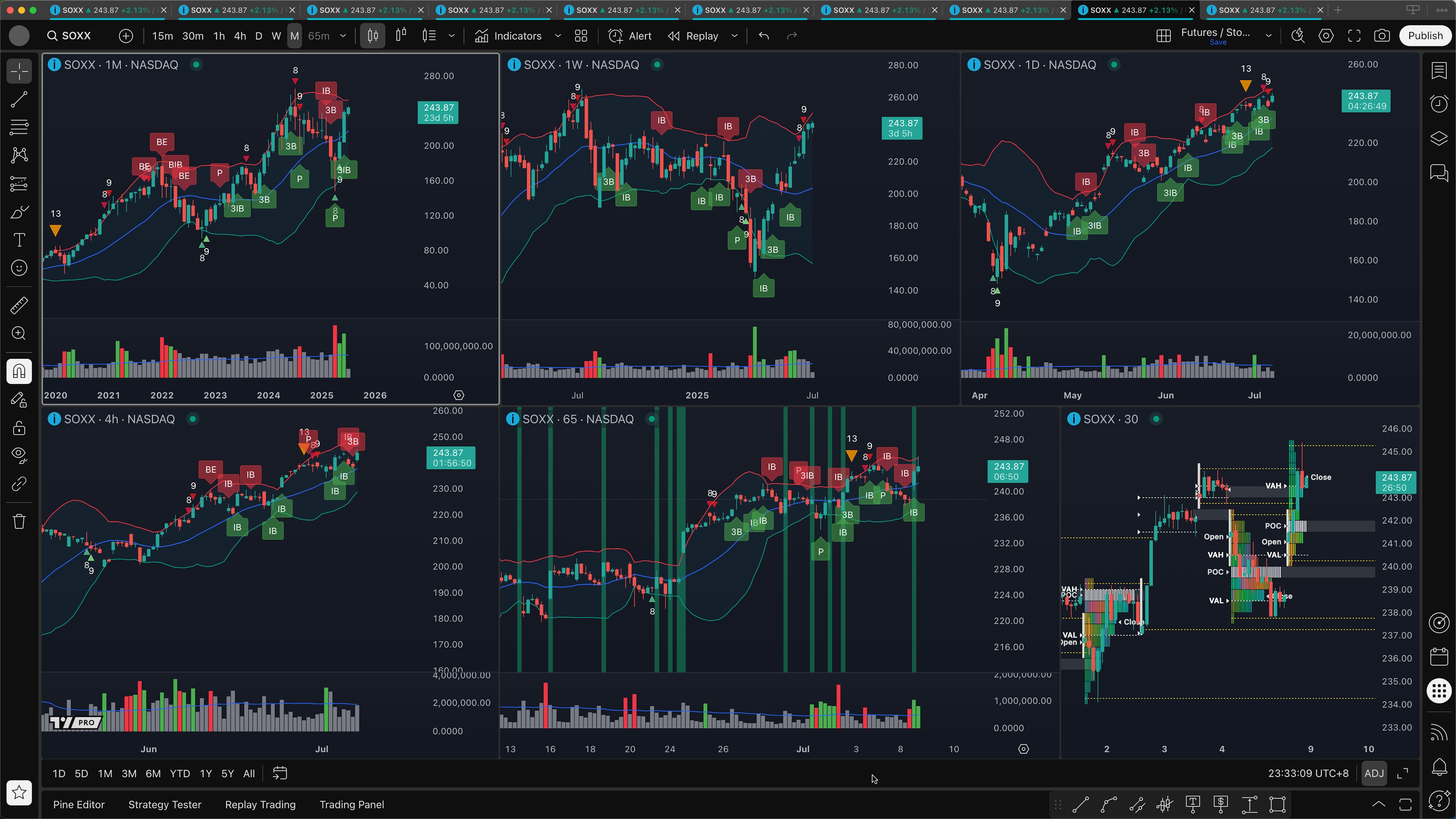
Task: Hide all drawings with eye icon
Action: 19,455
